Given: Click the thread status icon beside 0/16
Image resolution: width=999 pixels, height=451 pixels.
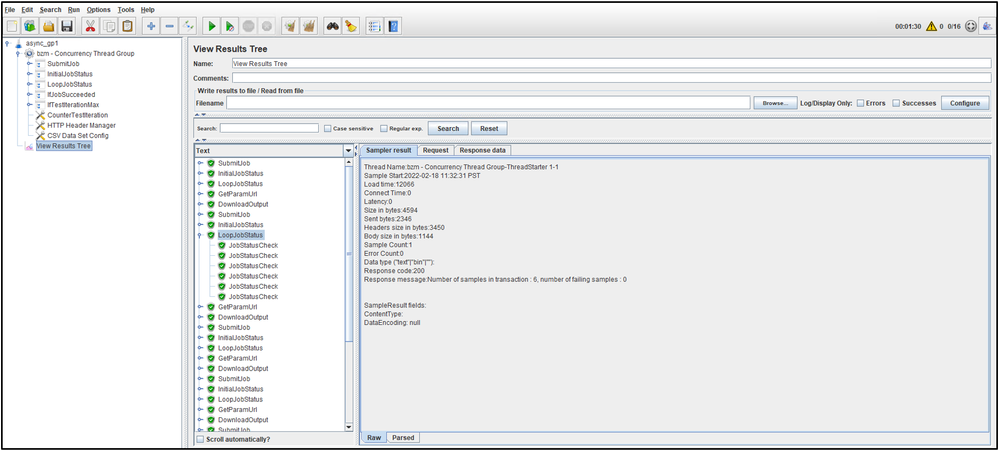Looking at the screenshot, I should (971, 27).
